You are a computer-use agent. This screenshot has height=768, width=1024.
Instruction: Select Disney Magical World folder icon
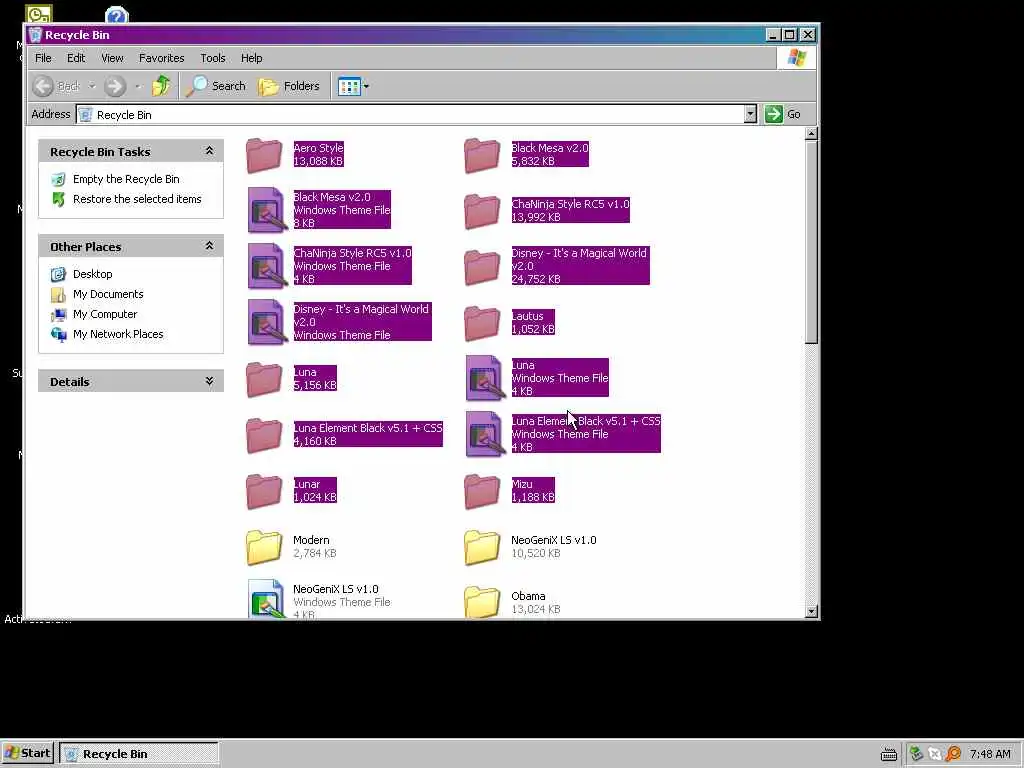coord(482,266)
